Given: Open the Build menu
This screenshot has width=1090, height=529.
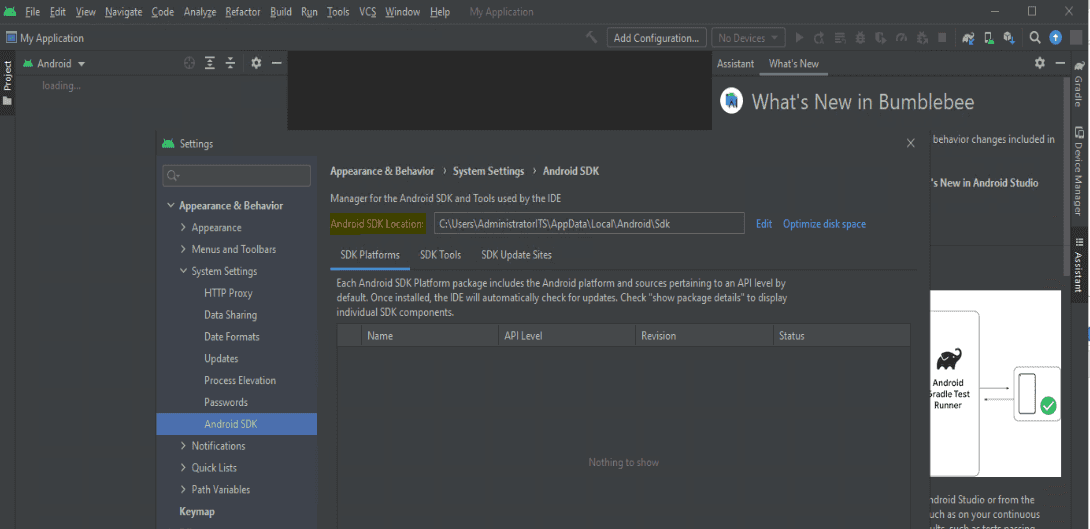Looking at the screenshot, I should tap(281, 12).
